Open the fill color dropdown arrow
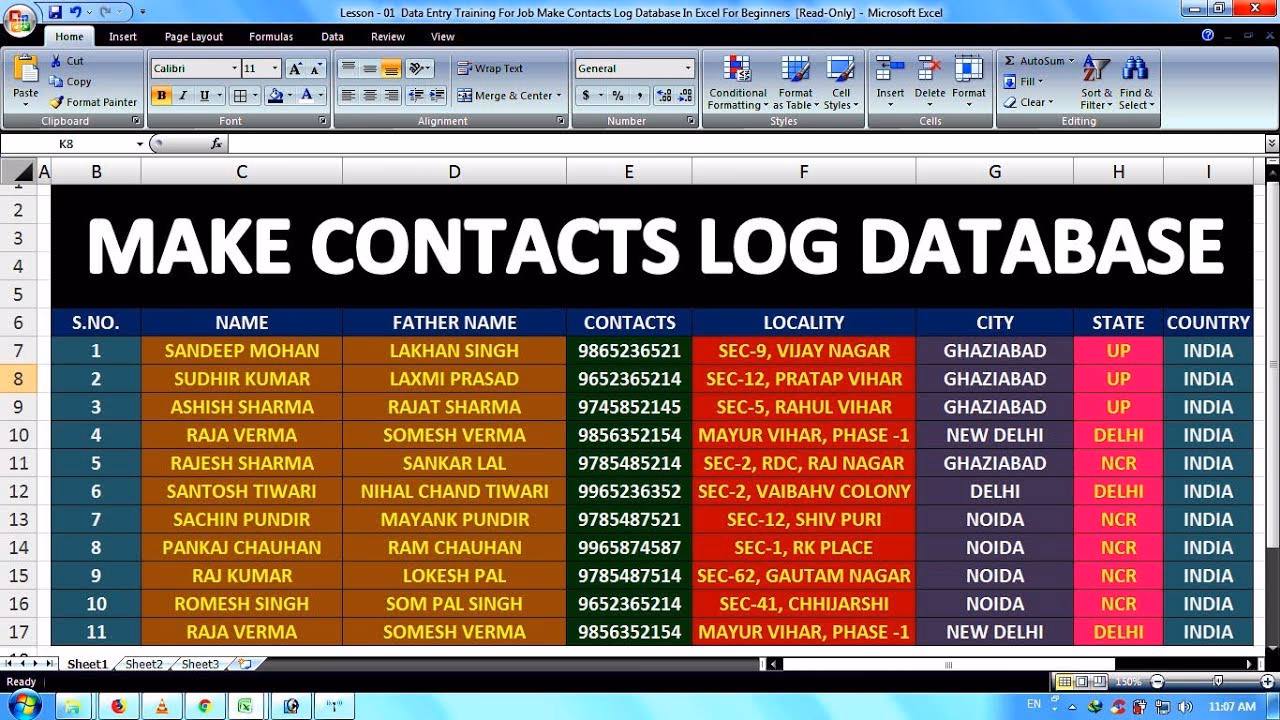The height and width of the screenshot is (720, 1280). (291, 95)
